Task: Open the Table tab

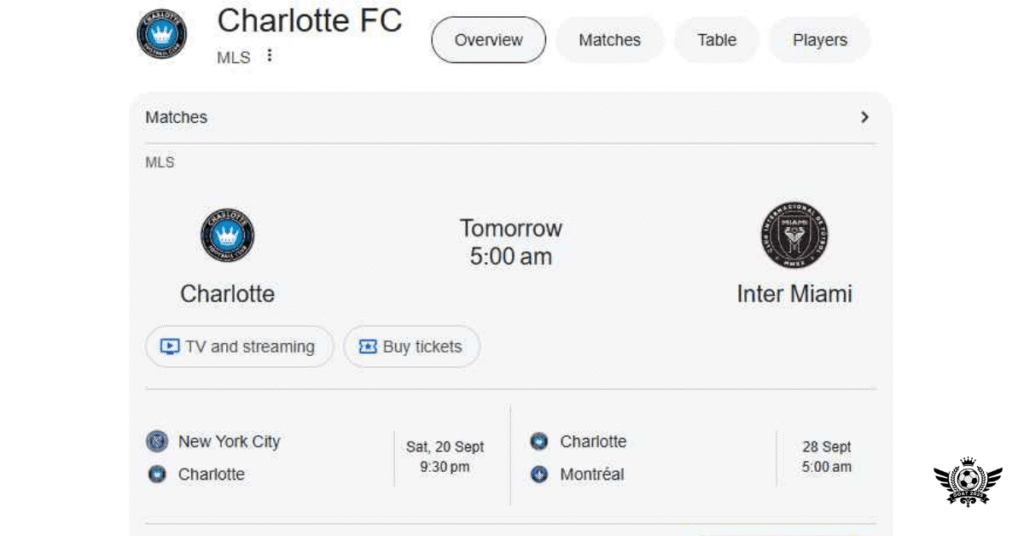Action: click(x=716, y=40)
